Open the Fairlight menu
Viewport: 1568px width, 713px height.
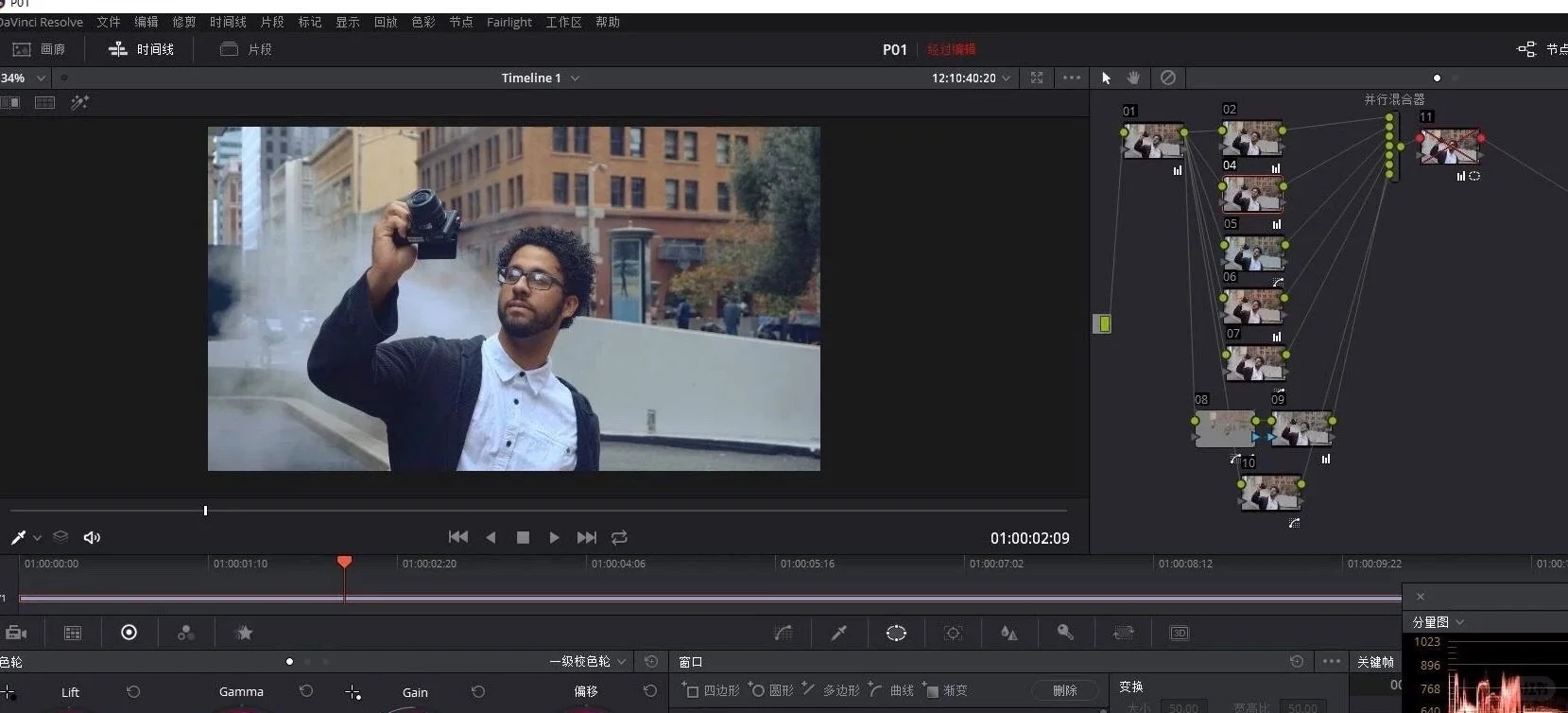tap(509, 22)
